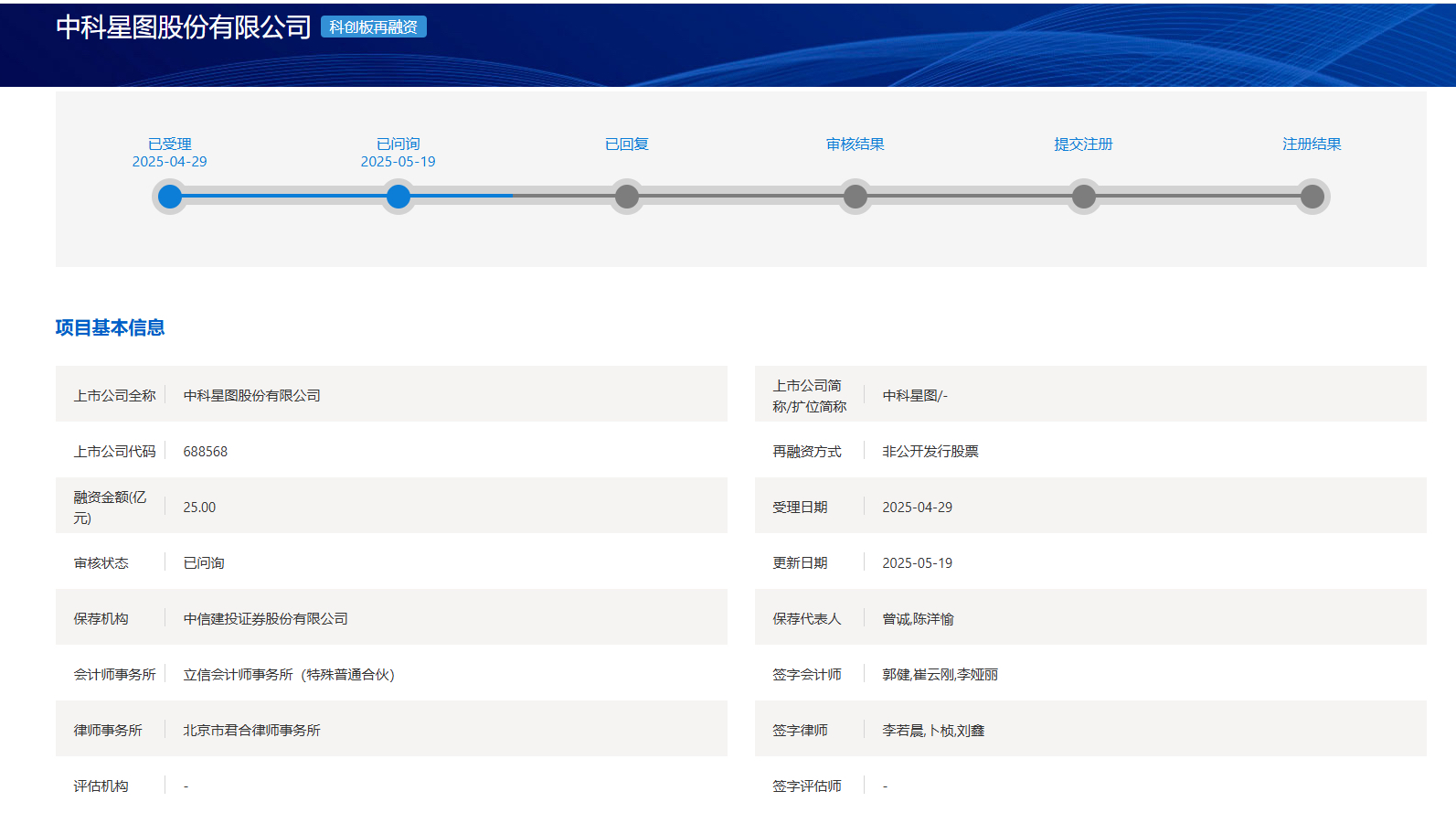
Task: Click sponsor value 中信建投证券股份有限公司
Action: point(266,619)
